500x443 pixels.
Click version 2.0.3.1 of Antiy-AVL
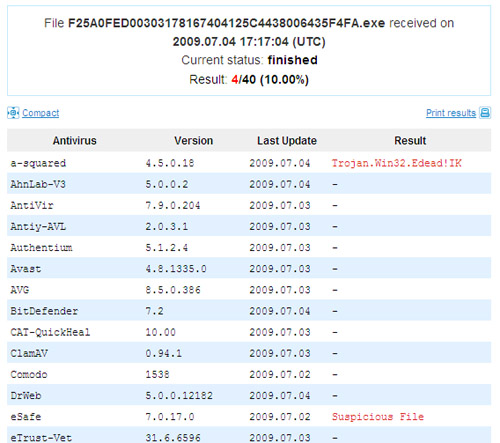167,226
